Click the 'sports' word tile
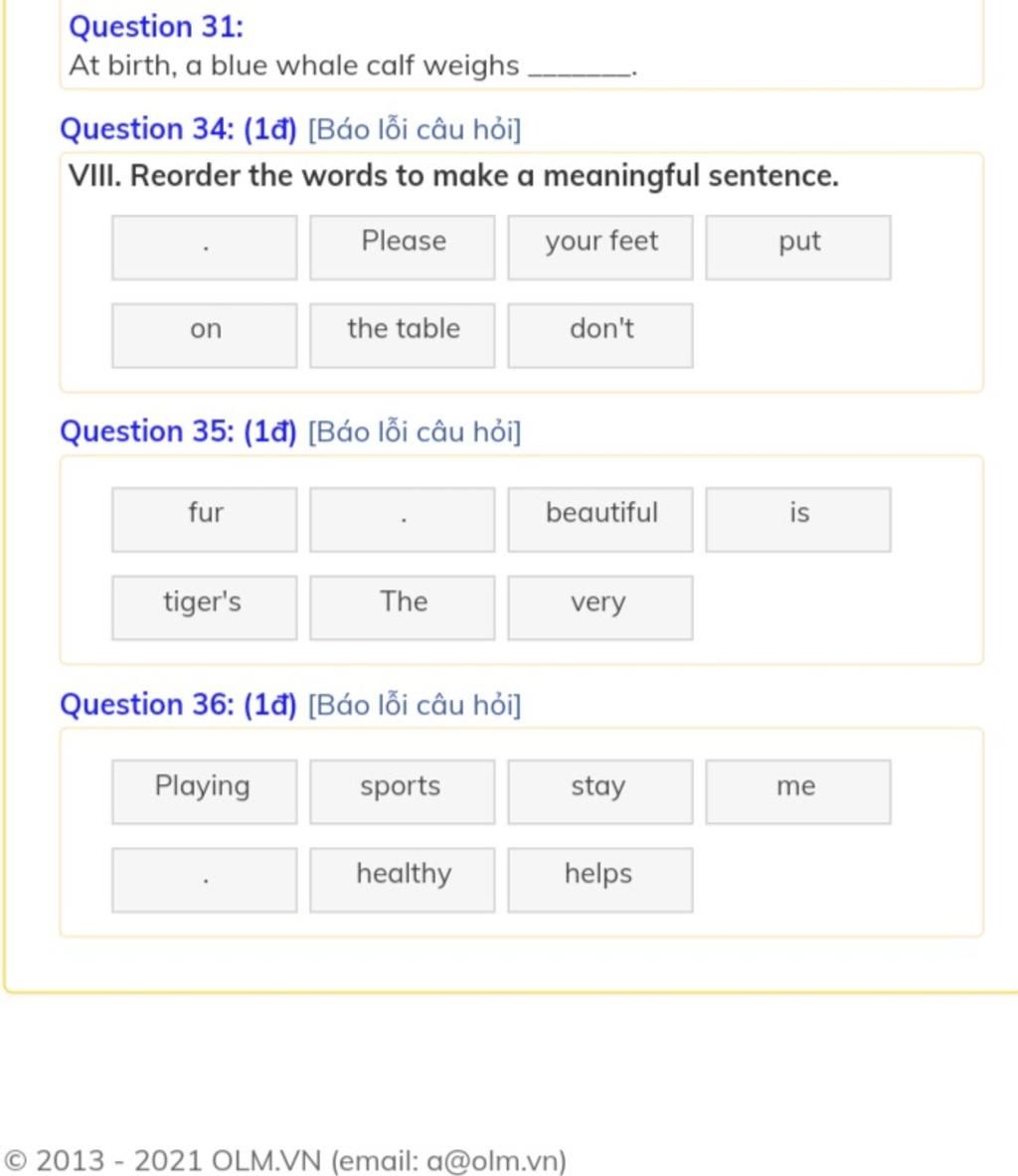Image resolution: width=1018 pixels, height=1176 pixels. 403,791
